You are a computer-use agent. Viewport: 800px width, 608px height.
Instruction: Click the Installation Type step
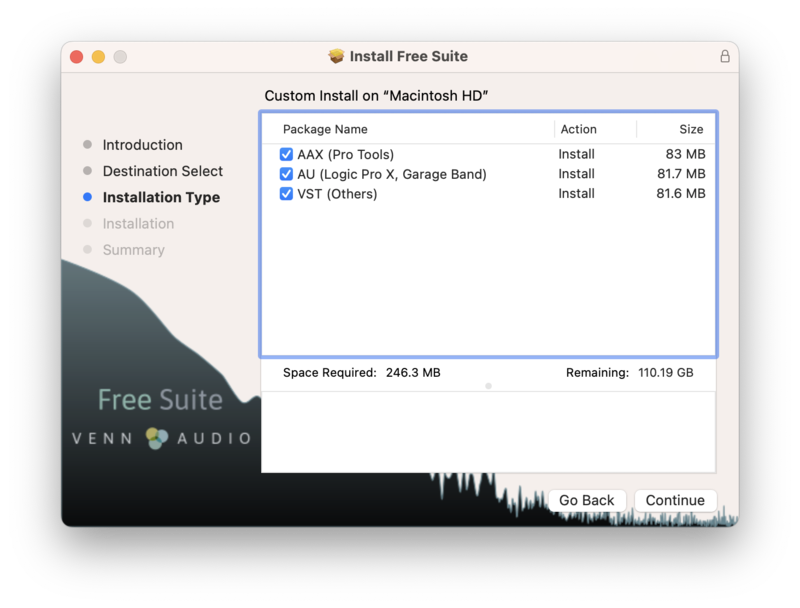[x=161, y=197]
